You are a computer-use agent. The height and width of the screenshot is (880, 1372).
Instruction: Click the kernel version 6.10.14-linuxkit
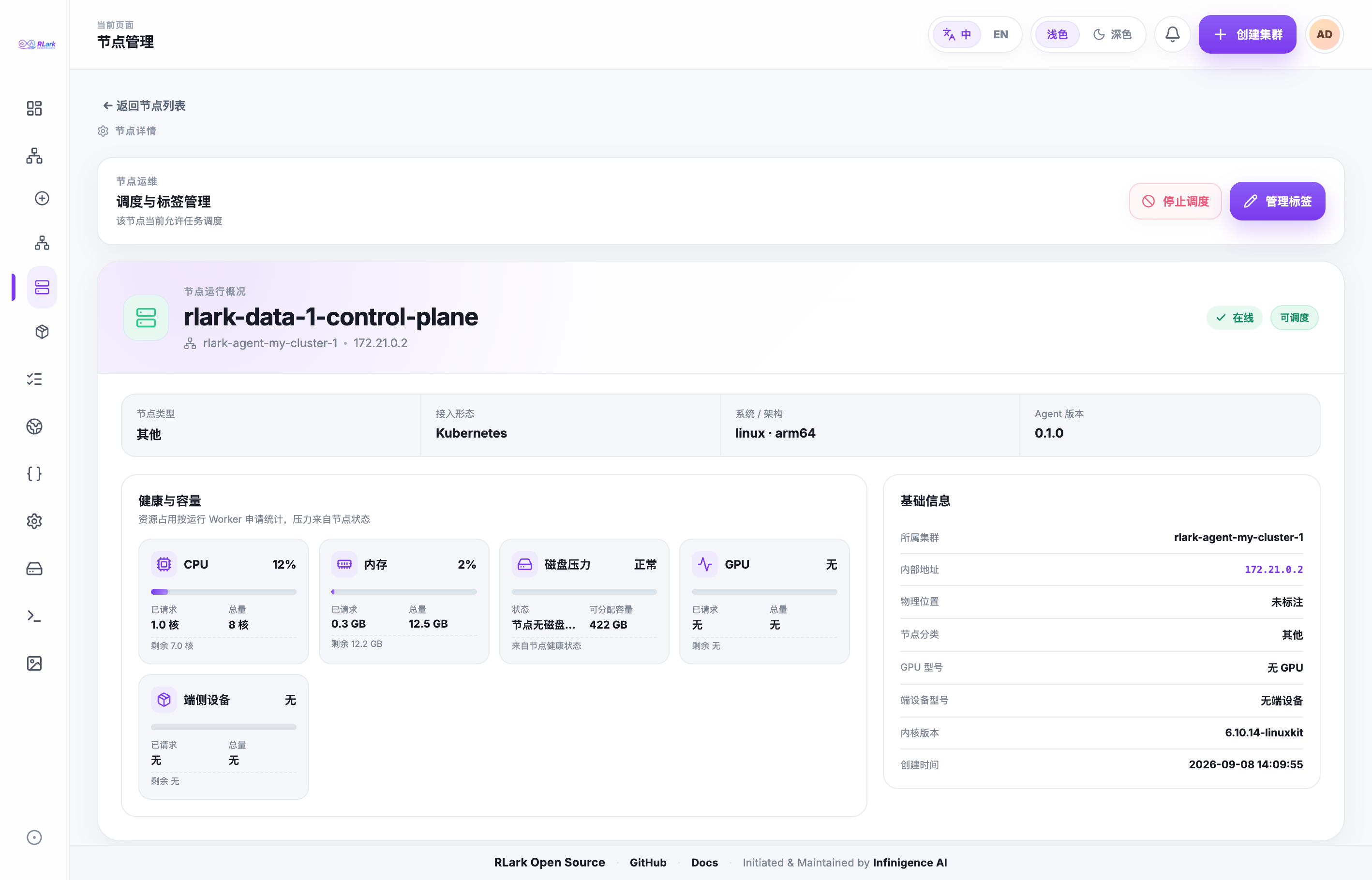click(1264, 733)
